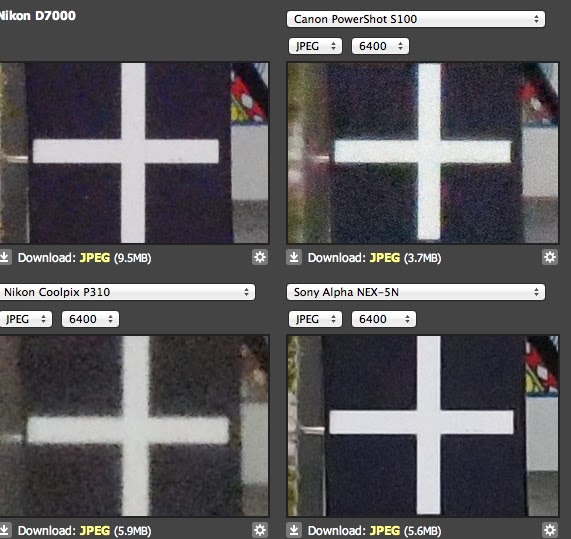The image size is (571, 539).
Task: Change ISO 6400 for Sony Alpha NEX-5N
Action: click(383, 319)
